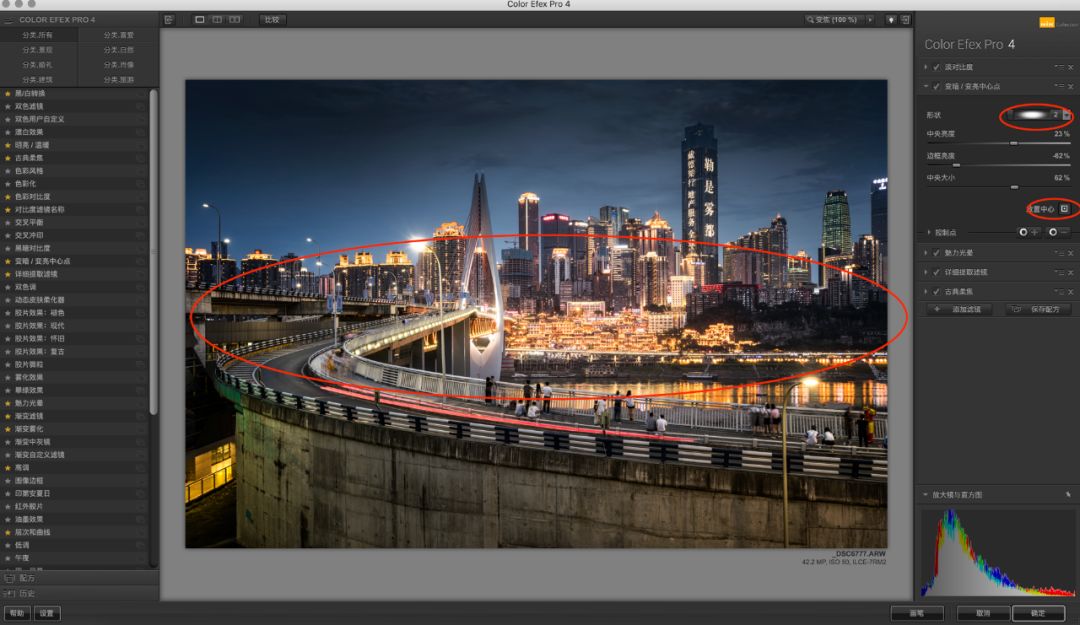
Task: Toggle the 层次和曲线 favorite star
Action: pos(8,533)
